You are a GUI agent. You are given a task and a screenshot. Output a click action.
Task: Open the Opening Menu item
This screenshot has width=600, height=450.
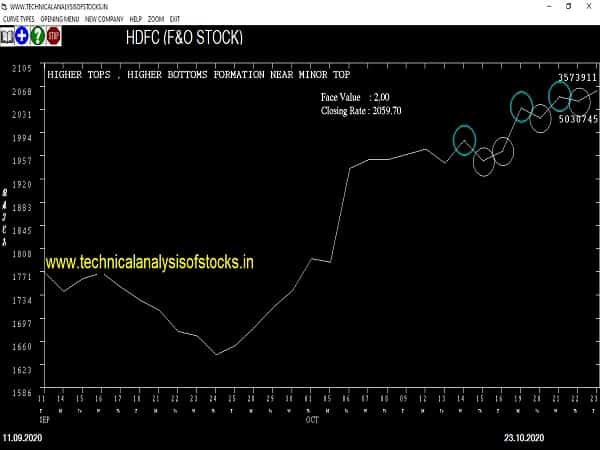(59, 19)
